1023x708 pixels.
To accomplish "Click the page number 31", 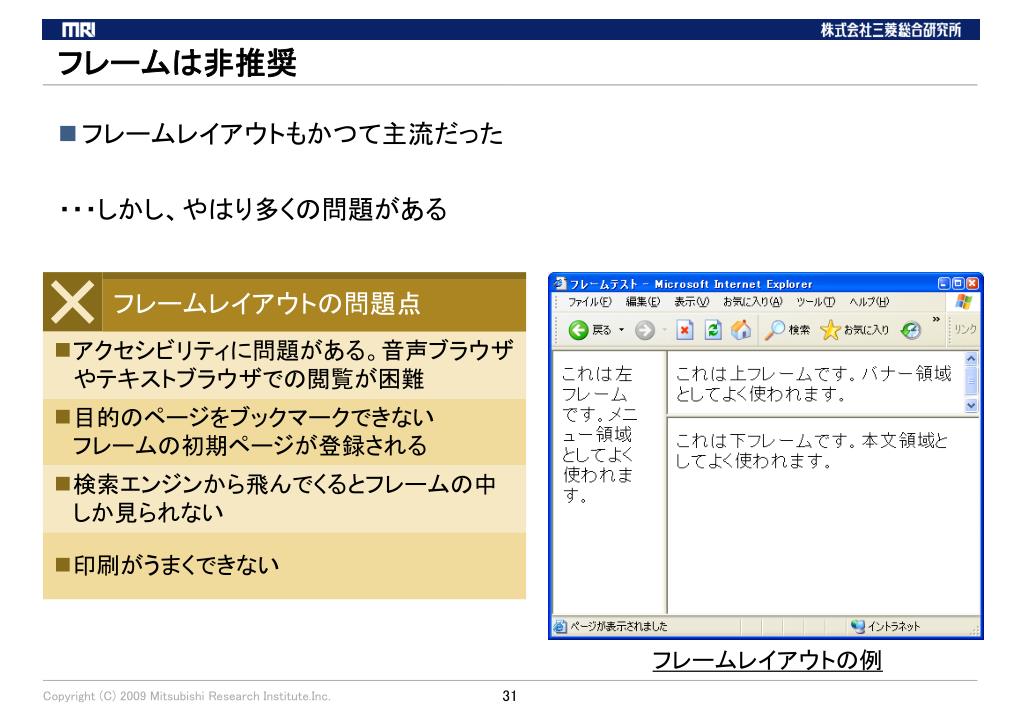I will coord(510,696).
